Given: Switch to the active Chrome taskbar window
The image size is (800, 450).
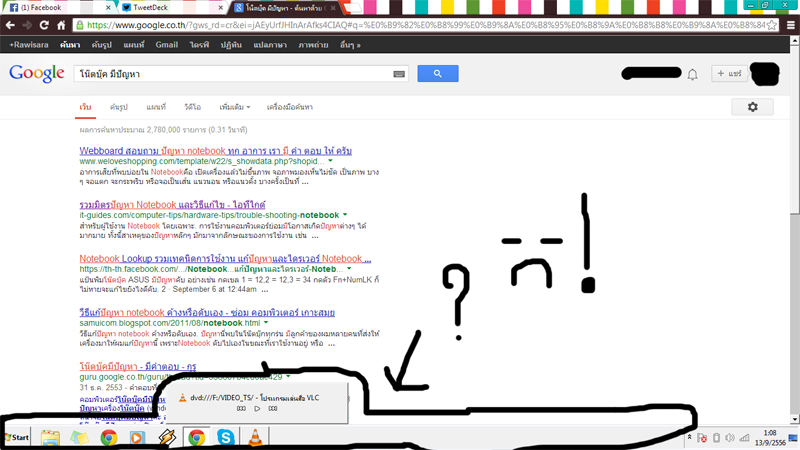Looking at the screenshot, I should (x=196, y=438).
